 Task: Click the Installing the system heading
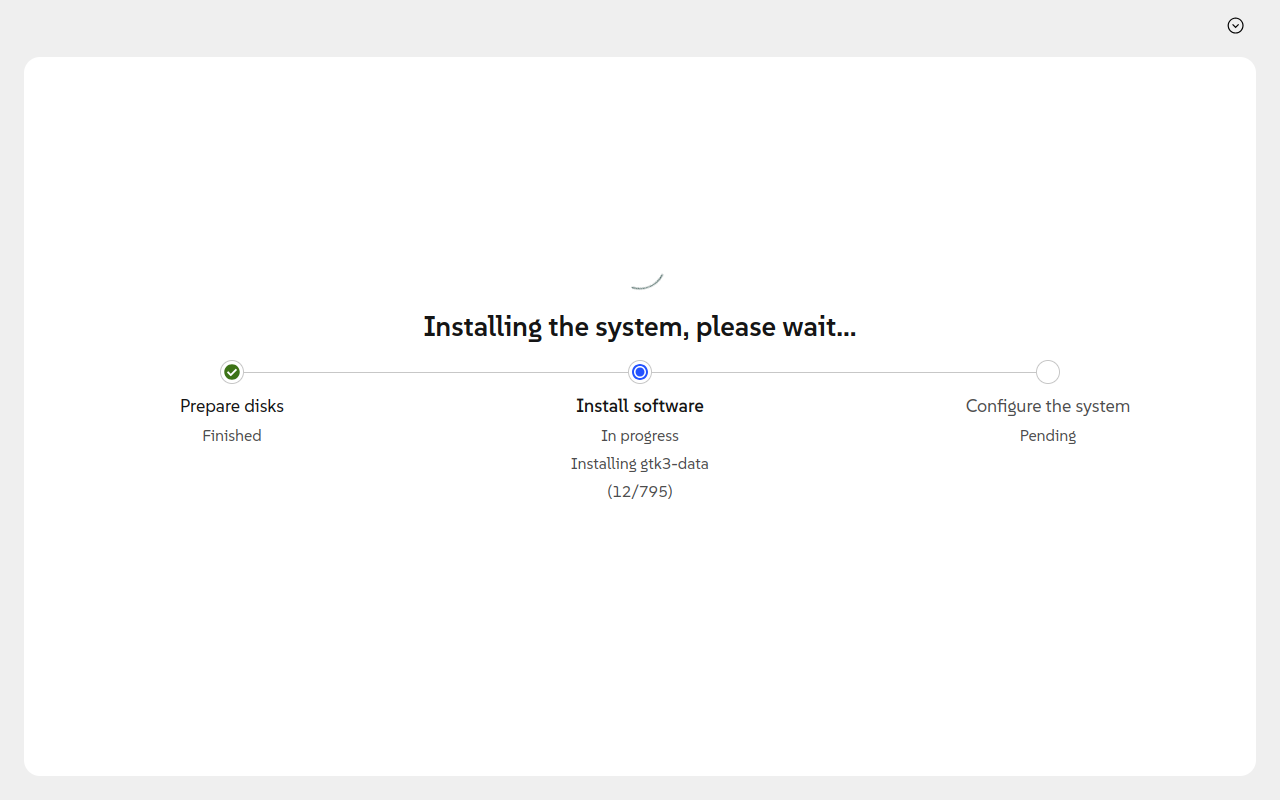tap(640, 327)
